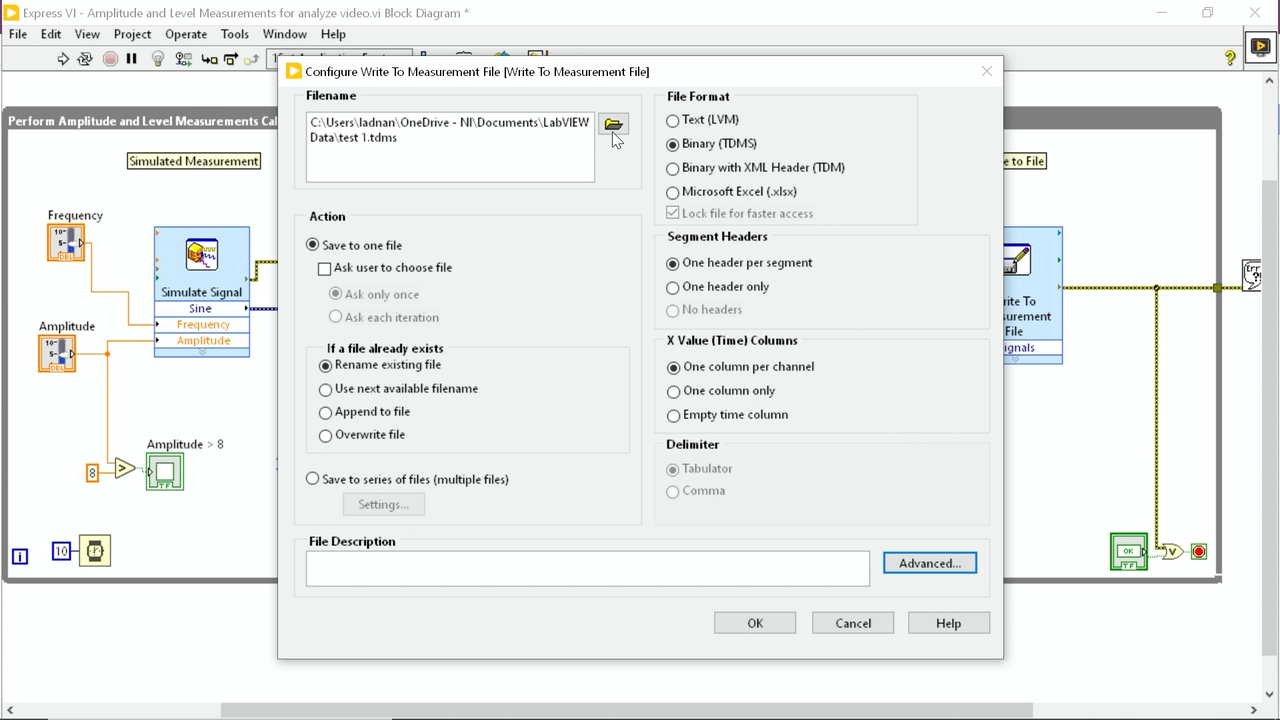Click the VI icon pane at top right
The image size is (1280, 720).
tap(1260, 47)
